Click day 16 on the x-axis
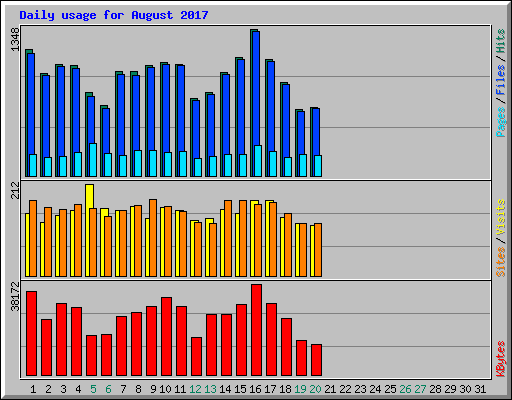The width and height of the screenshot is (512, 400). pyautogui.click(x=255, y=389)
